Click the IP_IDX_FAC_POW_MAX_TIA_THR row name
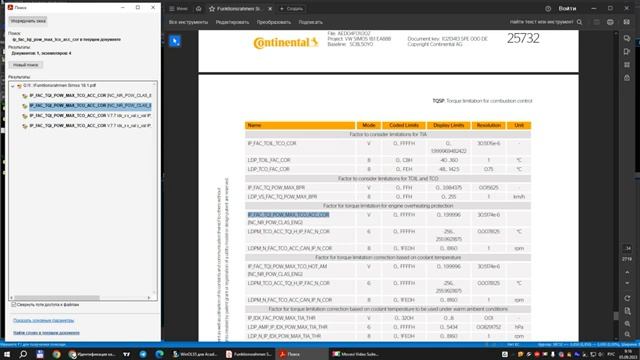Viewport: 640px width, 360px height. point(281,318)
